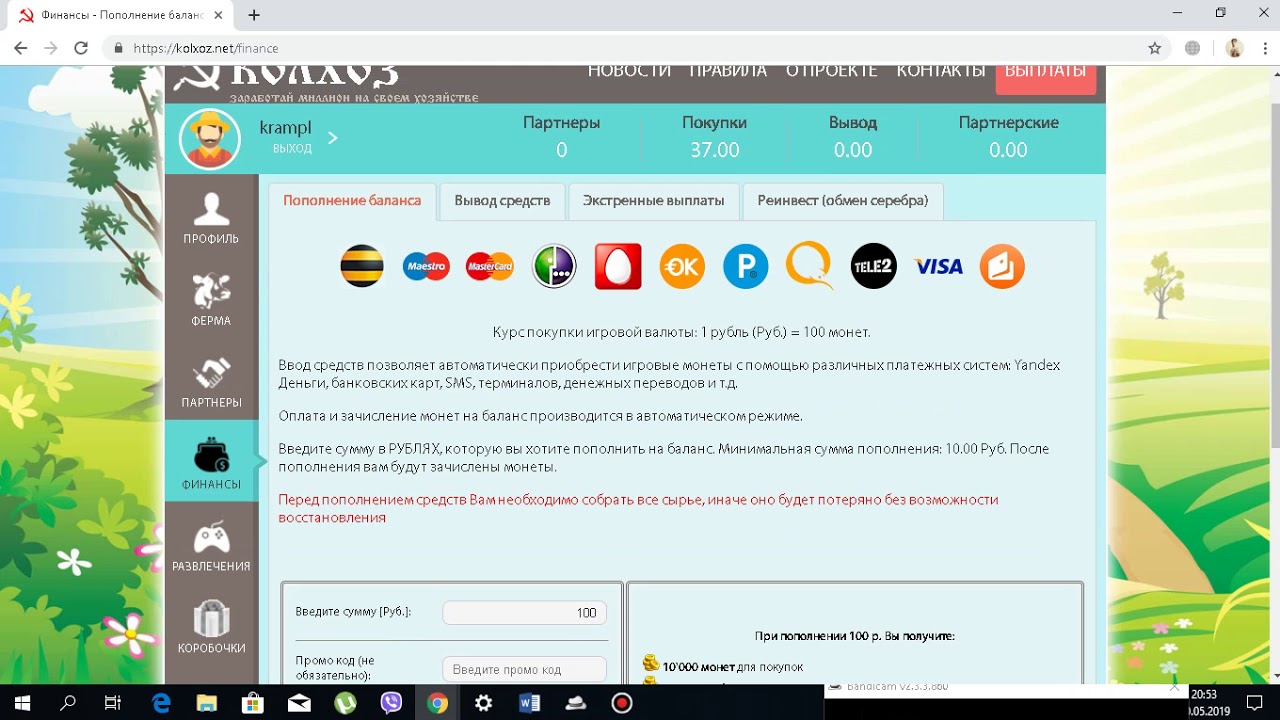Select the Beeline payment icon
This screenshot has height=720, width=1280.
pos(362,266)
